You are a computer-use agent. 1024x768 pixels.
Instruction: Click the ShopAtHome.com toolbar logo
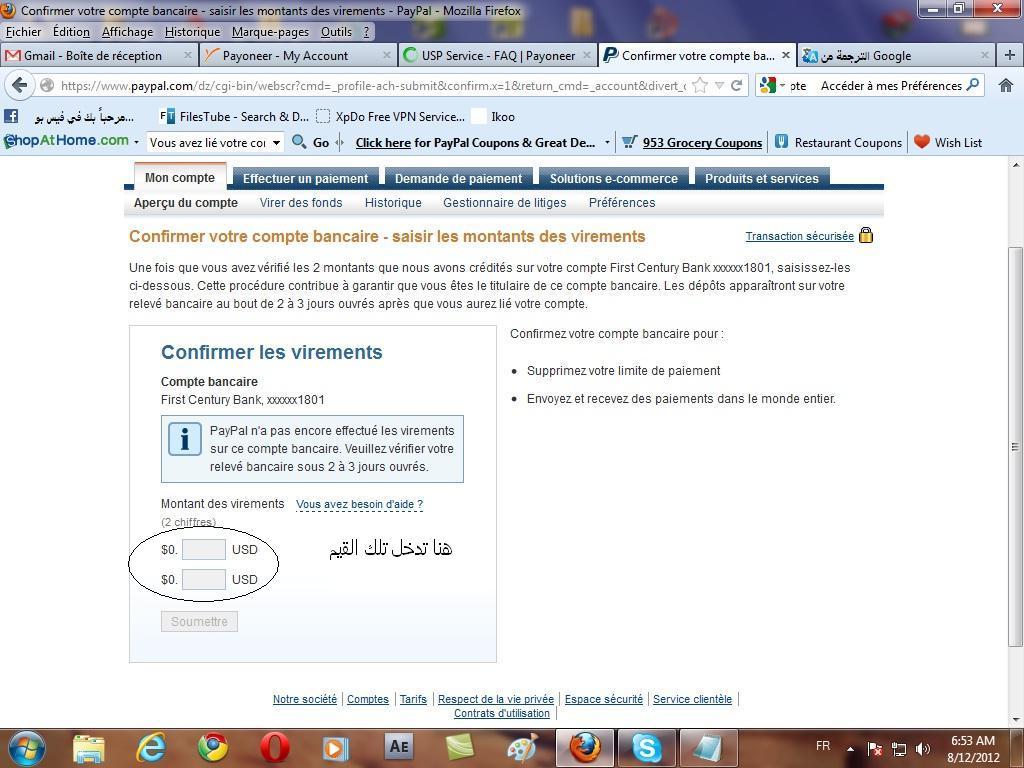[x=67, y=140]
